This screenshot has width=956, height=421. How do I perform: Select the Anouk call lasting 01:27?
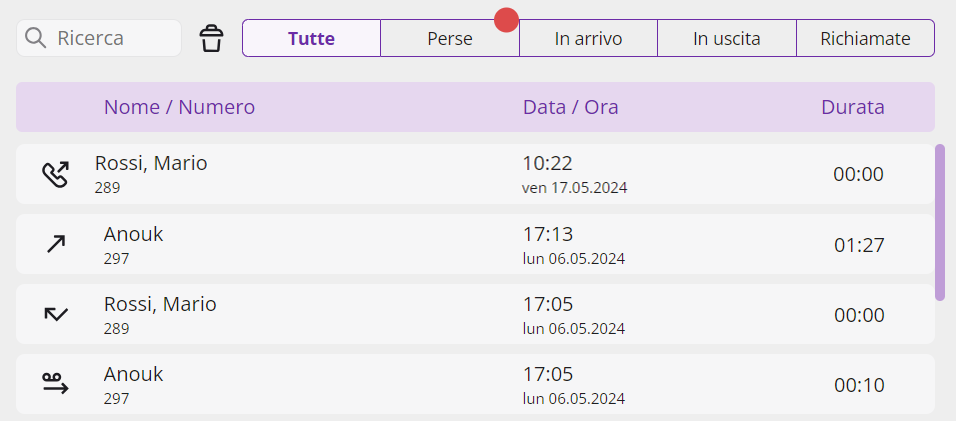pos(475,244)
